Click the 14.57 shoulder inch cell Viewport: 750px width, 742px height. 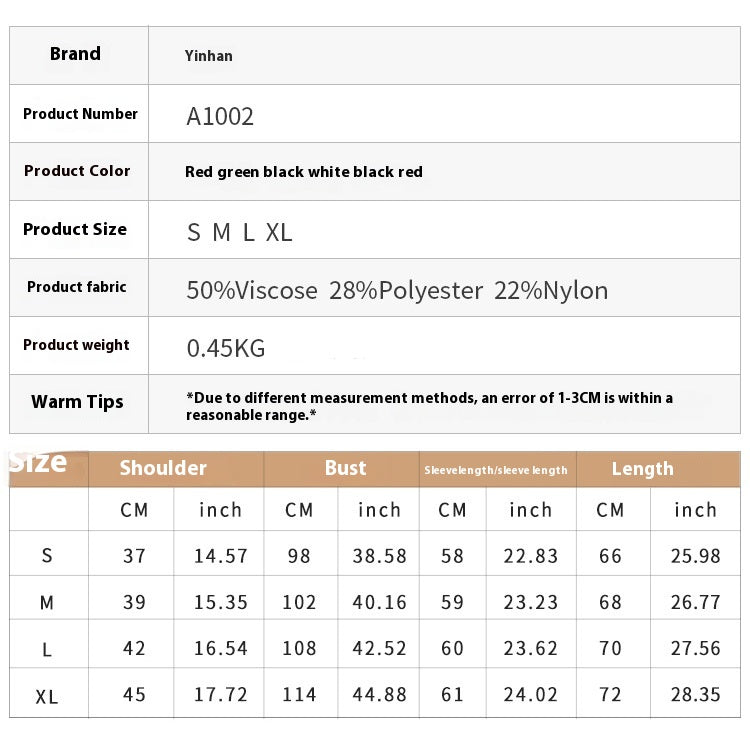point(220,556)
